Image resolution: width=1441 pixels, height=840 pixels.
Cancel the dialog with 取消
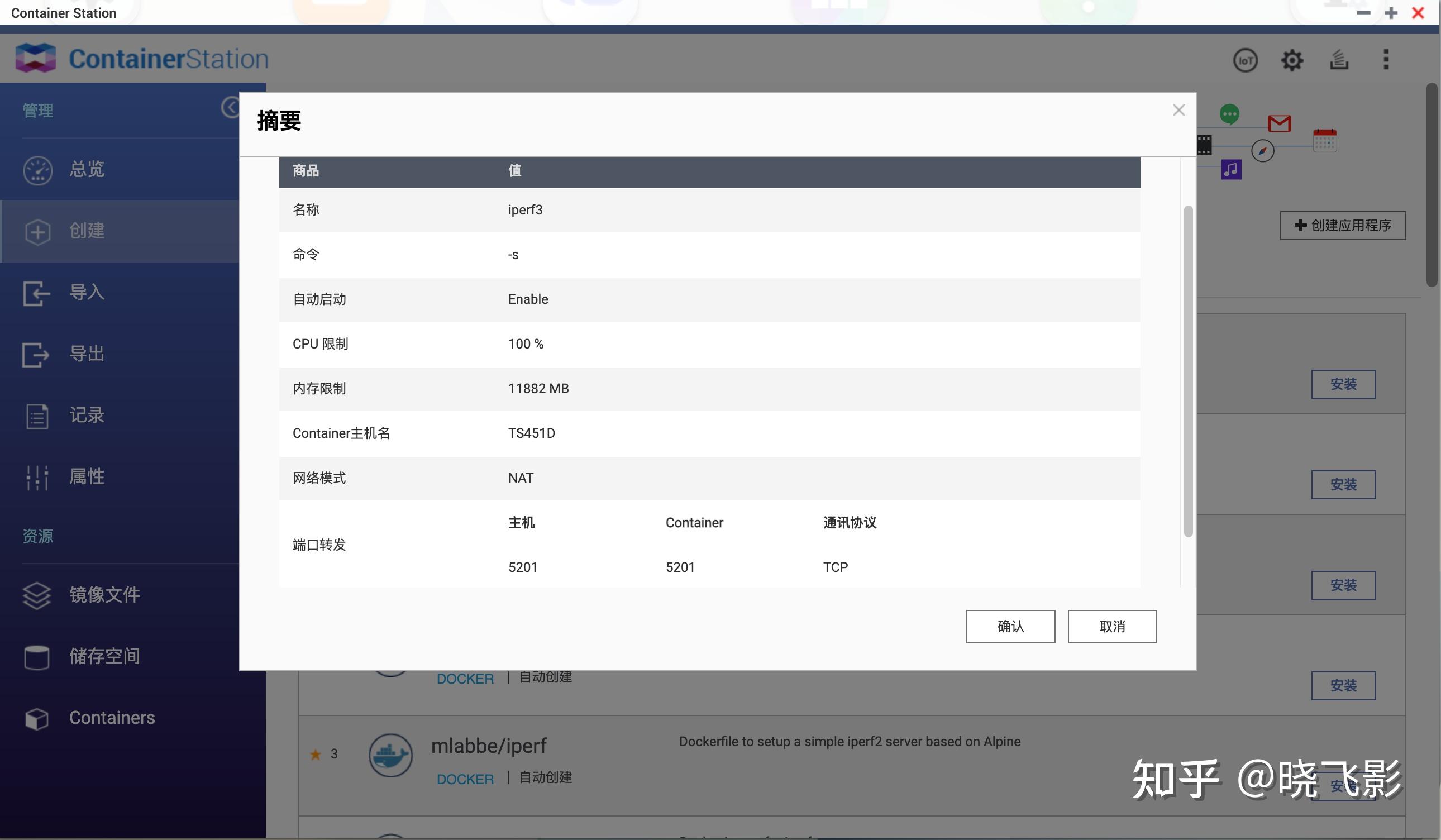click(1111, 626)
